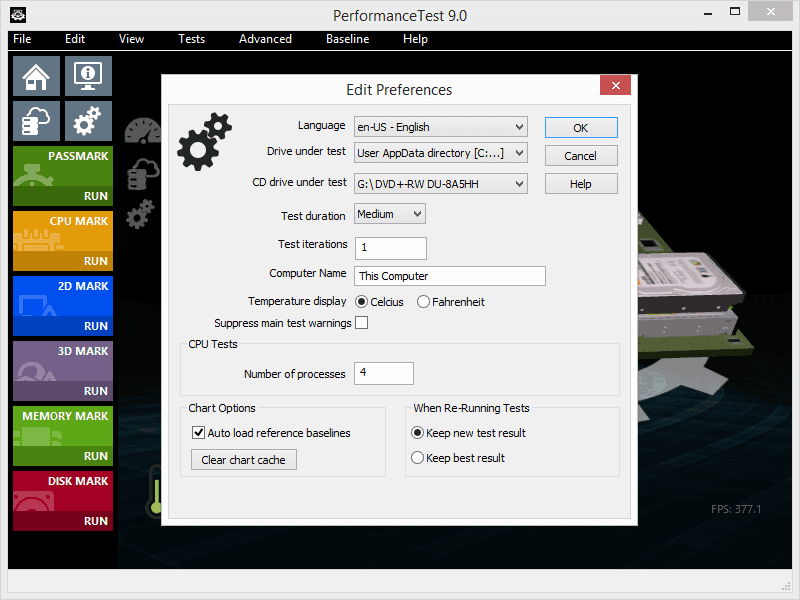Select Fahrenheit temperature display
This screenshot has width=800, height=600.
424,301
